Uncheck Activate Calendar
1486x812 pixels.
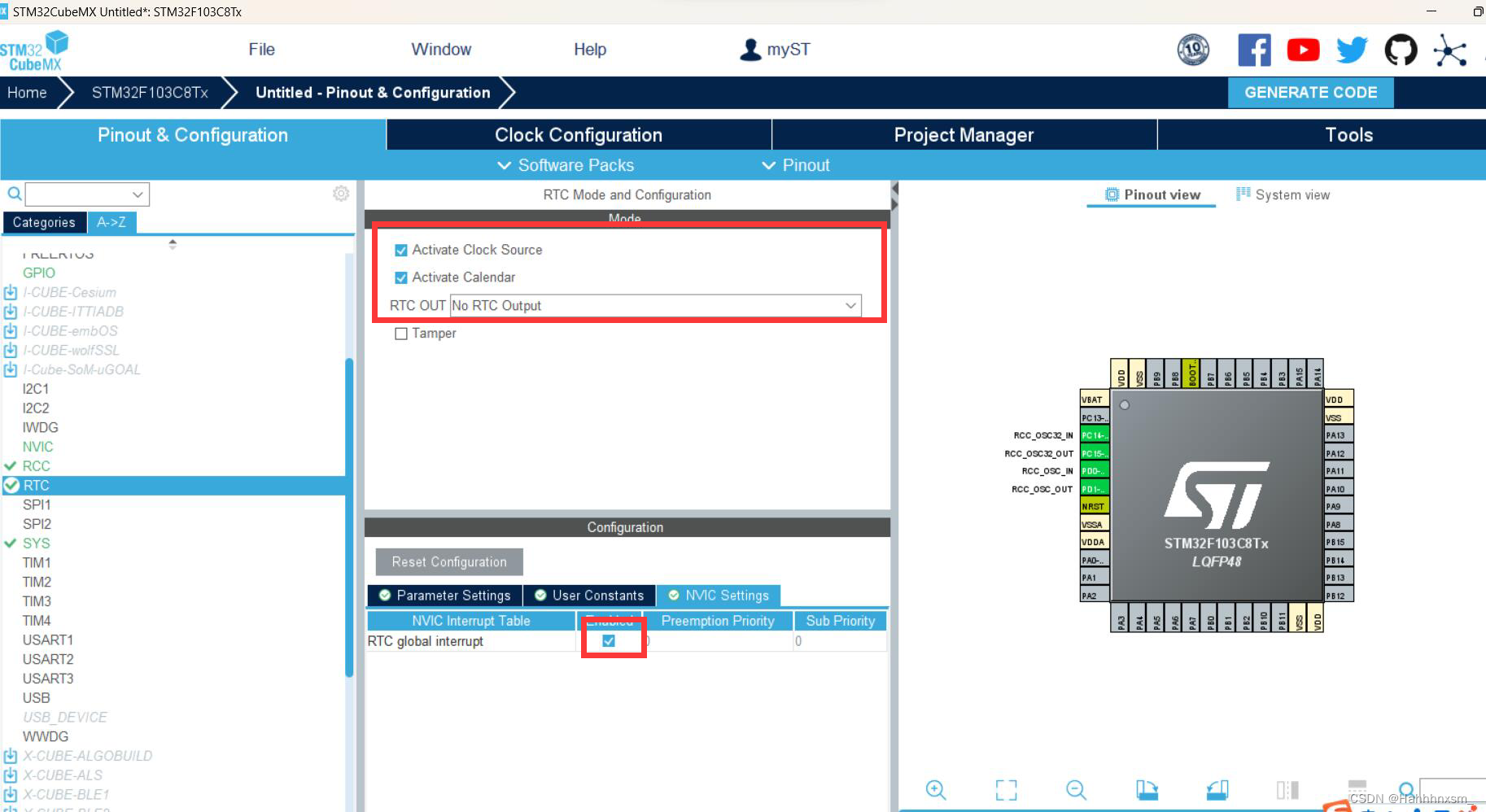[400, 278]
